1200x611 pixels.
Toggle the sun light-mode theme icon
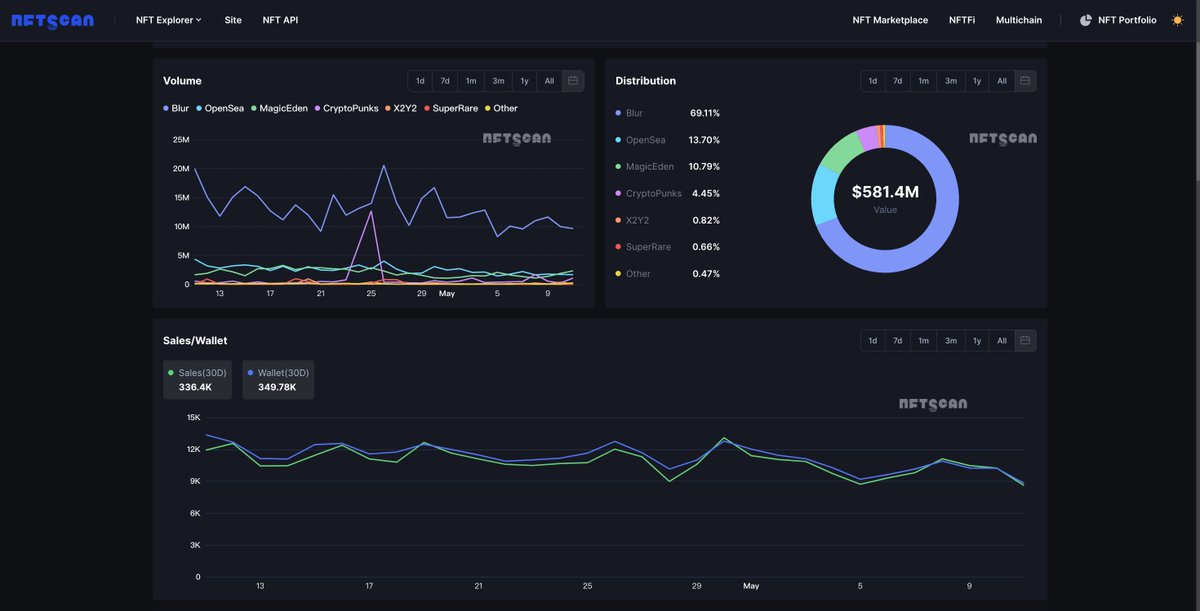[x=1177, y=20]
